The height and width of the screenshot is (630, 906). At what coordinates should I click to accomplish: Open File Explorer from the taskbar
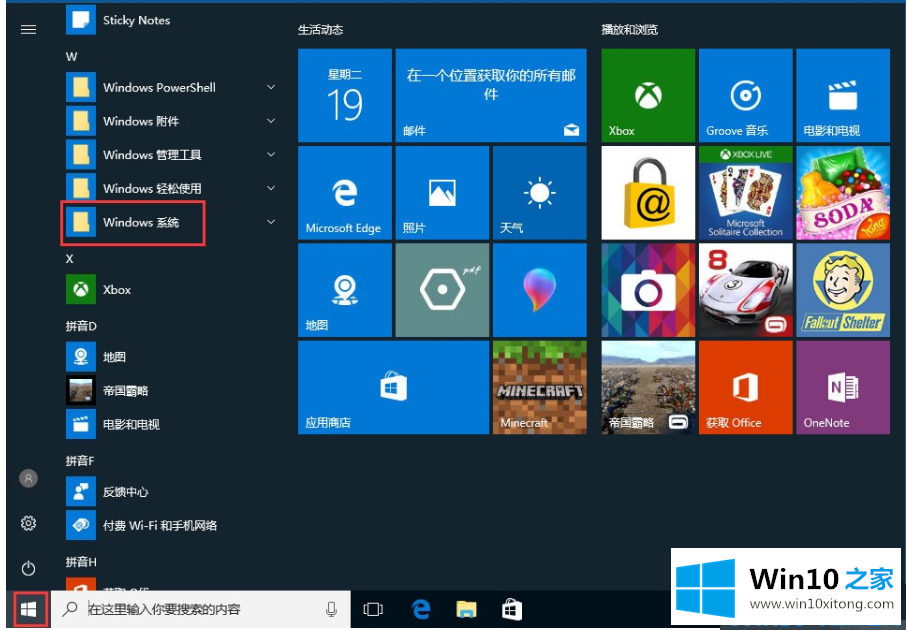coord(466,609)
